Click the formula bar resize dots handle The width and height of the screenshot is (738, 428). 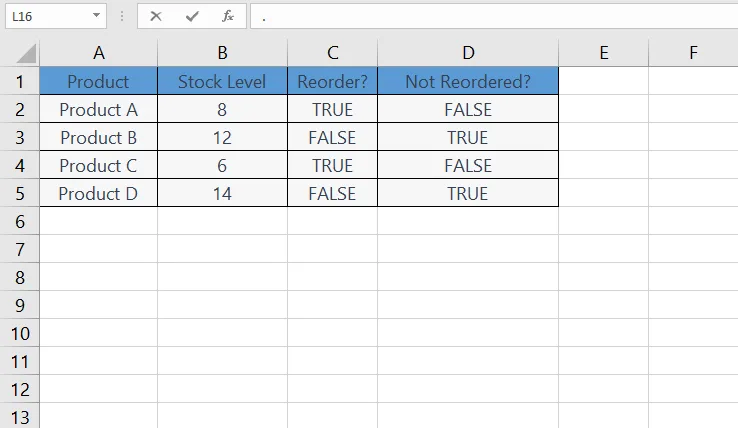(x=122, y=16)
